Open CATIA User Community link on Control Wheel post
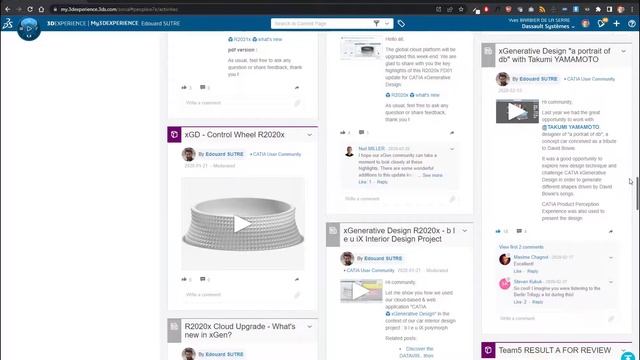 277,154
